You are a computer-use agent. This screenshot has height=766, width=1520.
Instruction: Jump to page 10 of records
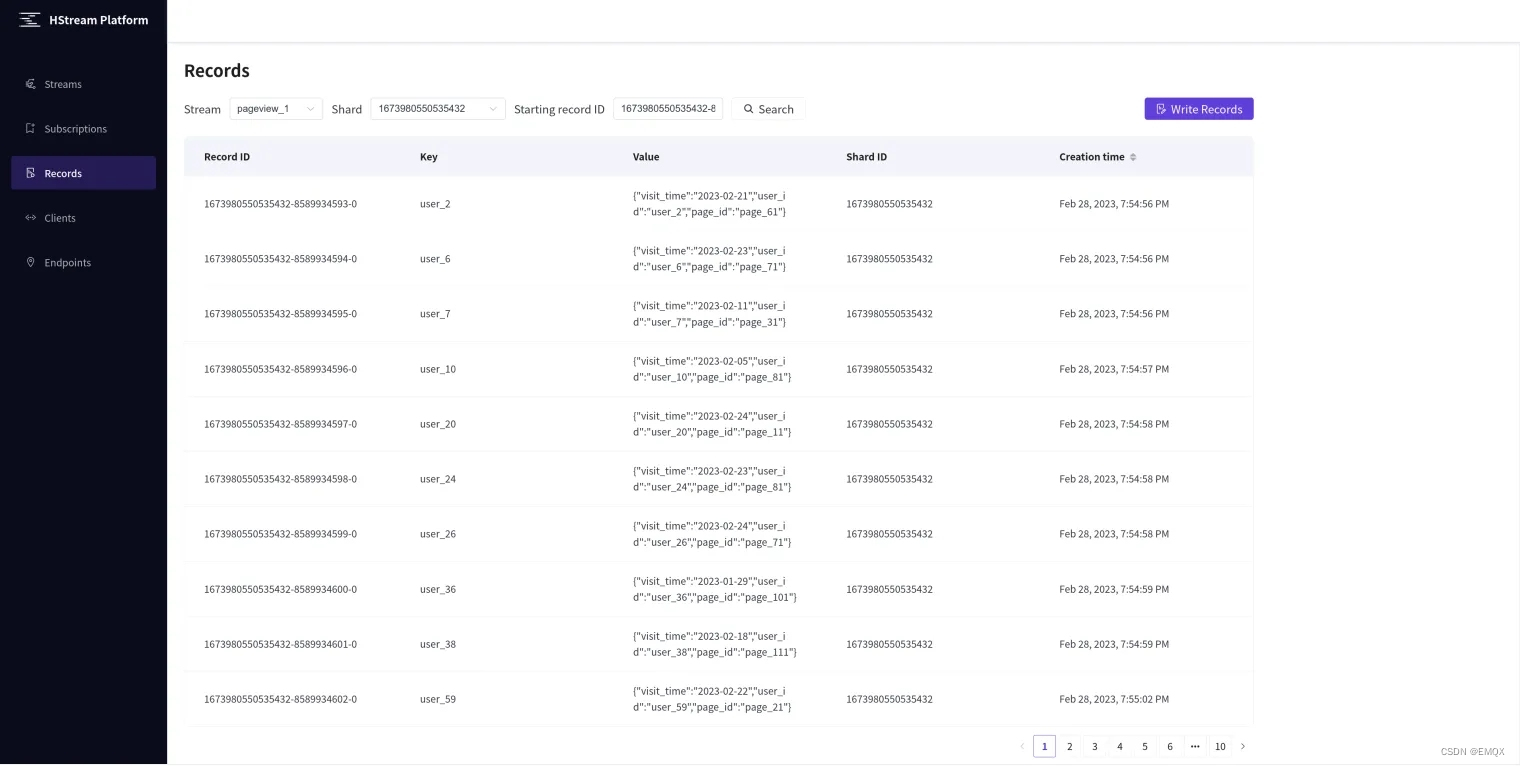pyautogui.click(x=1220, y=746)
